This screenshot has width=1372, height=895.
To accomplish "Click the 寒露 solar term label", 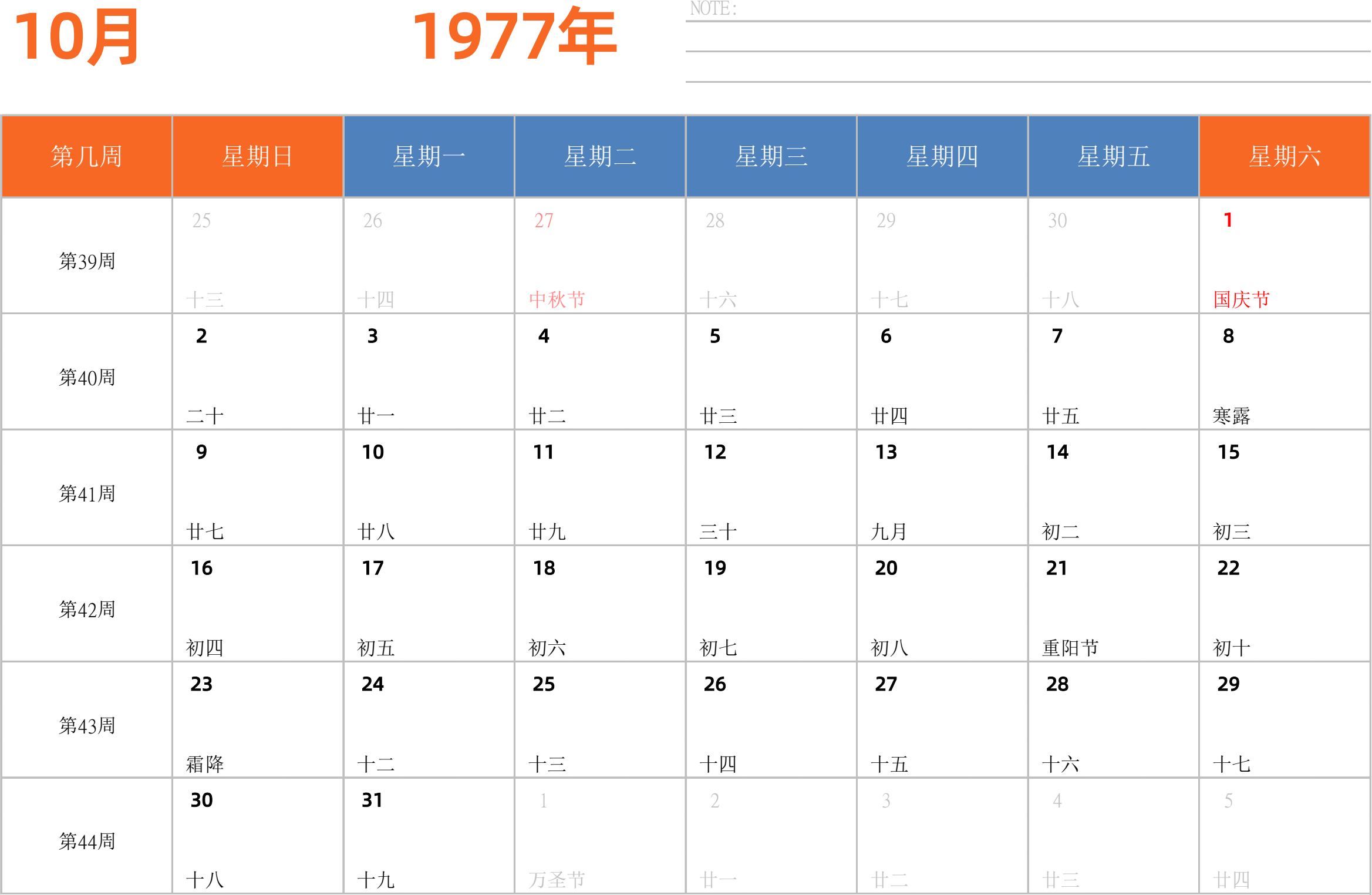I will [1232, 416].
